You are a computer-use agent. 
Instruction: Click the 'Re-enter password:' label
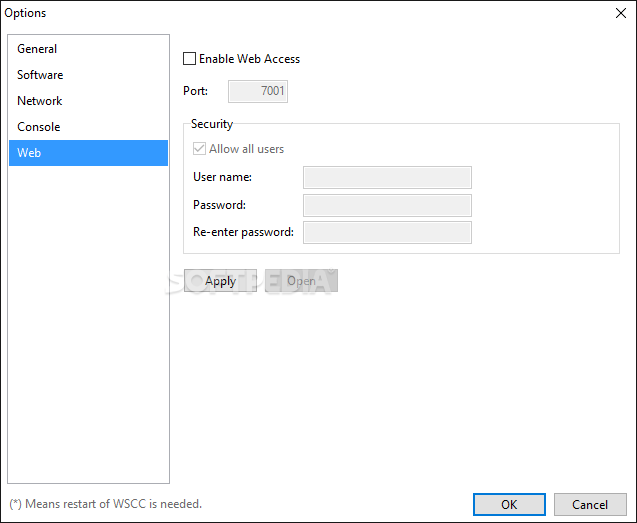click(x=243, y=232)
